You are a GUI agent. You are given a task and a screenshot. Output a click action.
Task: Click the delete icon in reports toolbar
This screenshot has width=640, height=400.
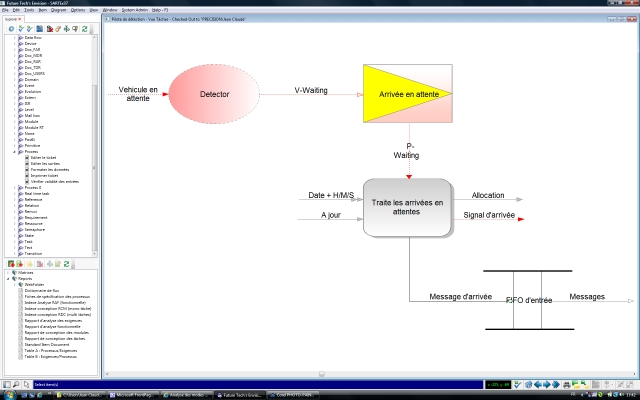[40, 264]
